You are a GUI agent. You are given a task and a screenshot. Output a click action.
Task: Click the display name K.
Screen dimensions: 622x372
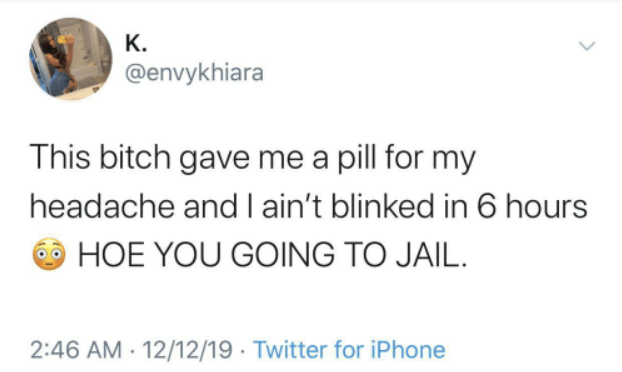[x=136, y=43]
